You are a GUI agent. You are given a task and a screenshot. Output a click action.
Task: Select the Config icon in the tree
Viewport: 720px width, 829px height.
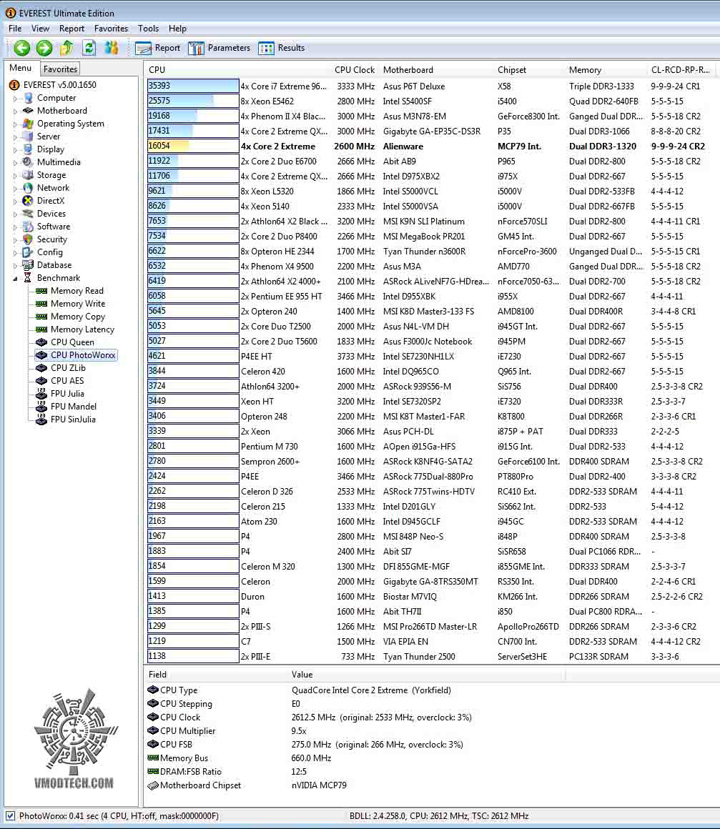29,252
